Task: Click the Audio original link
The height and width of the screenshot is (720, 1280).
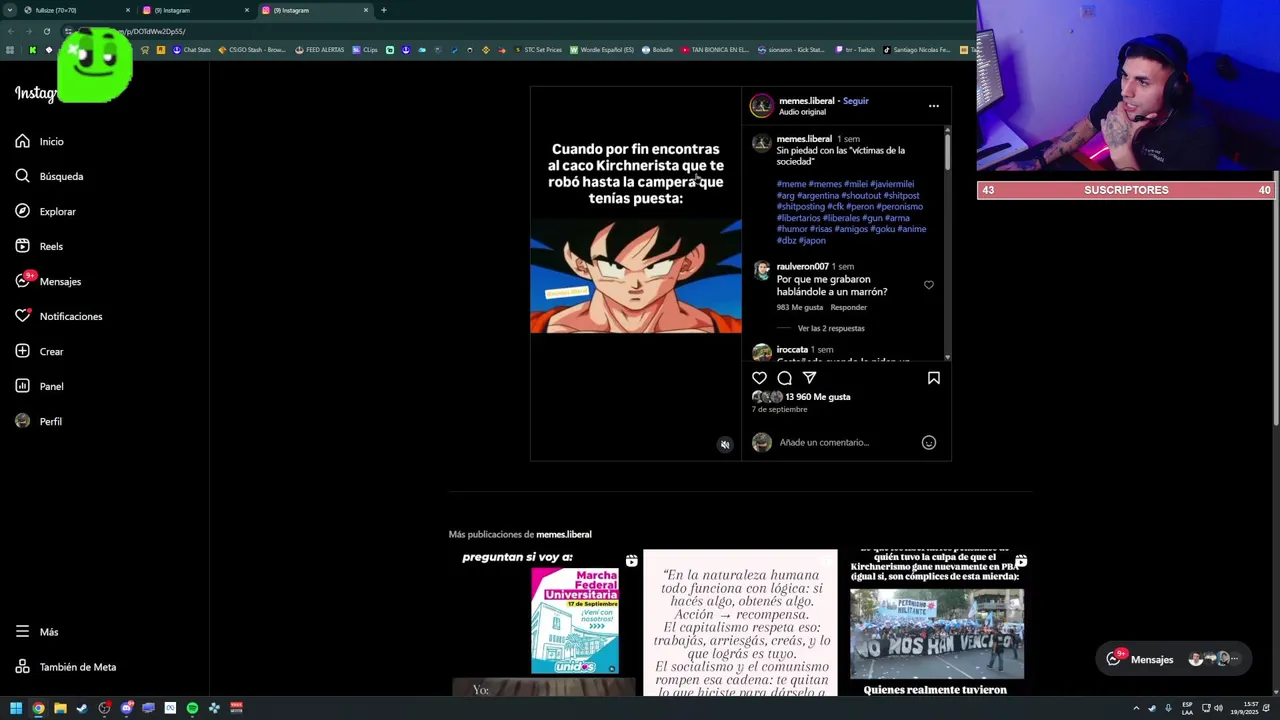Action: tap(802, 112)
